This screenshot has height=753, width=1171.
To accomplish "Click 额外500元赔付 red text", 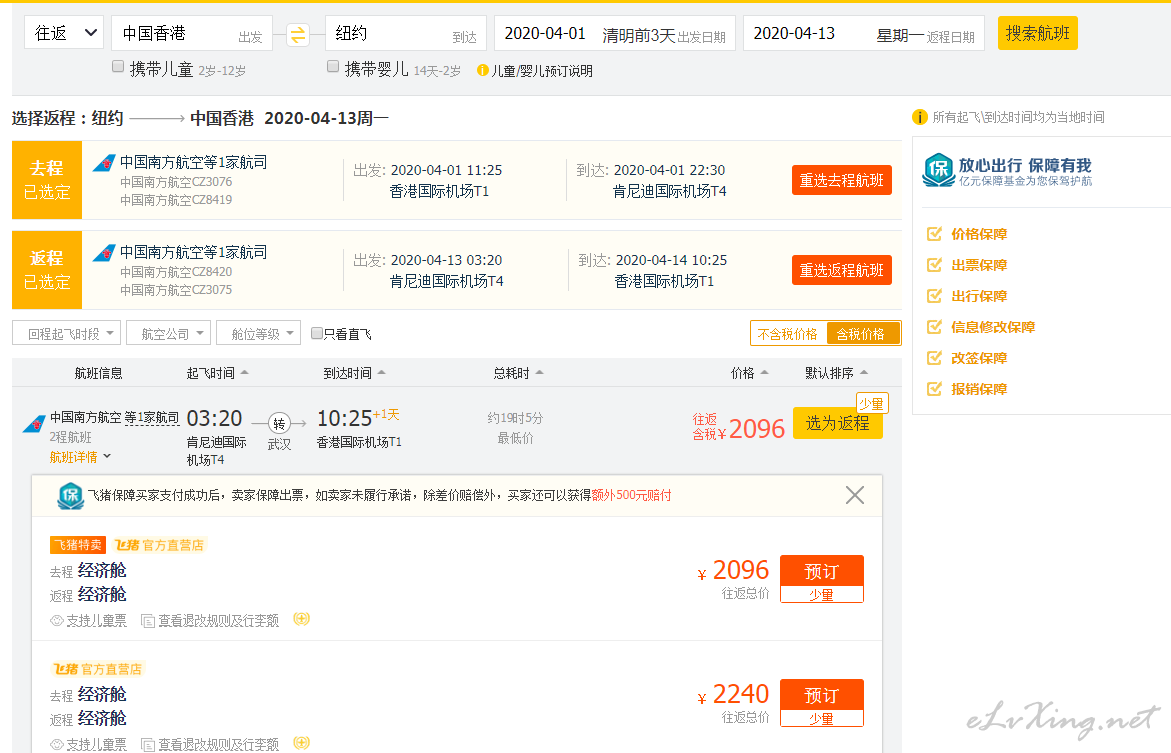I will click(631, 495).
